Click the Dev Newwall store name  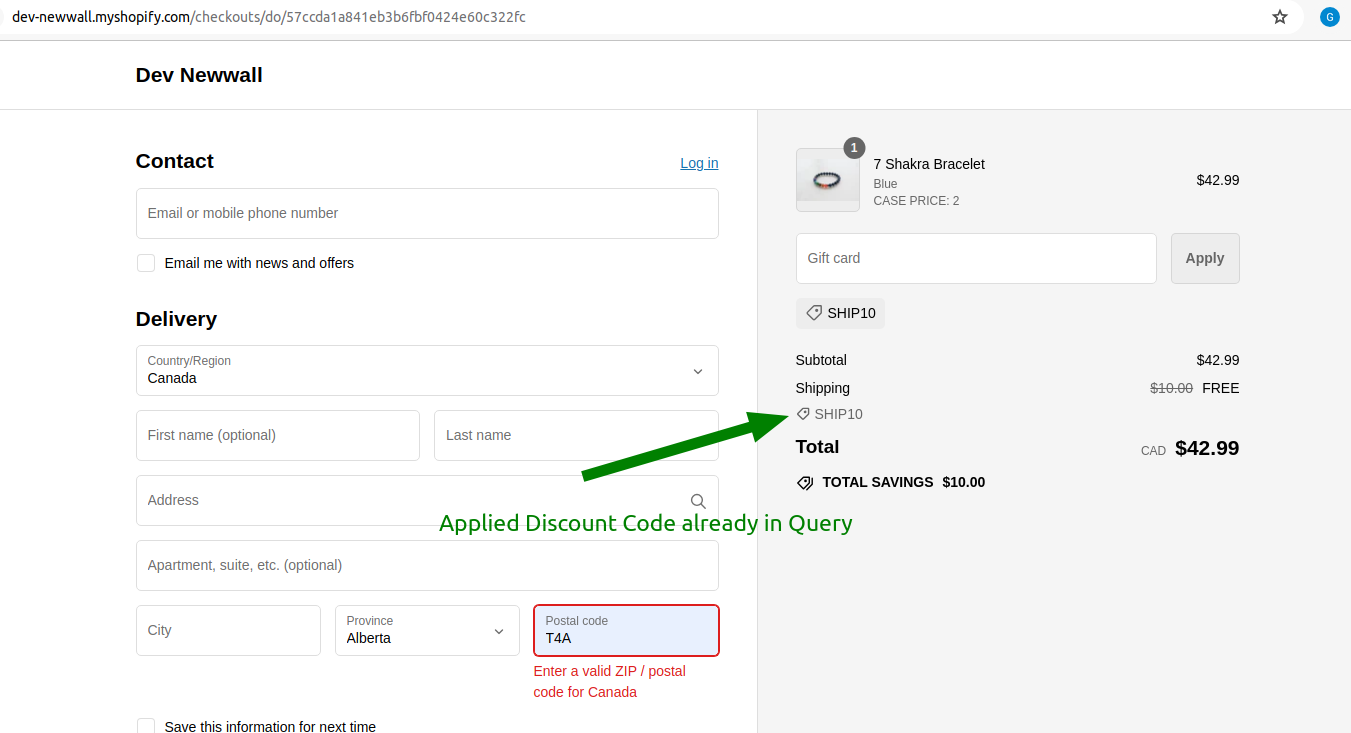(x=199, y=75)
